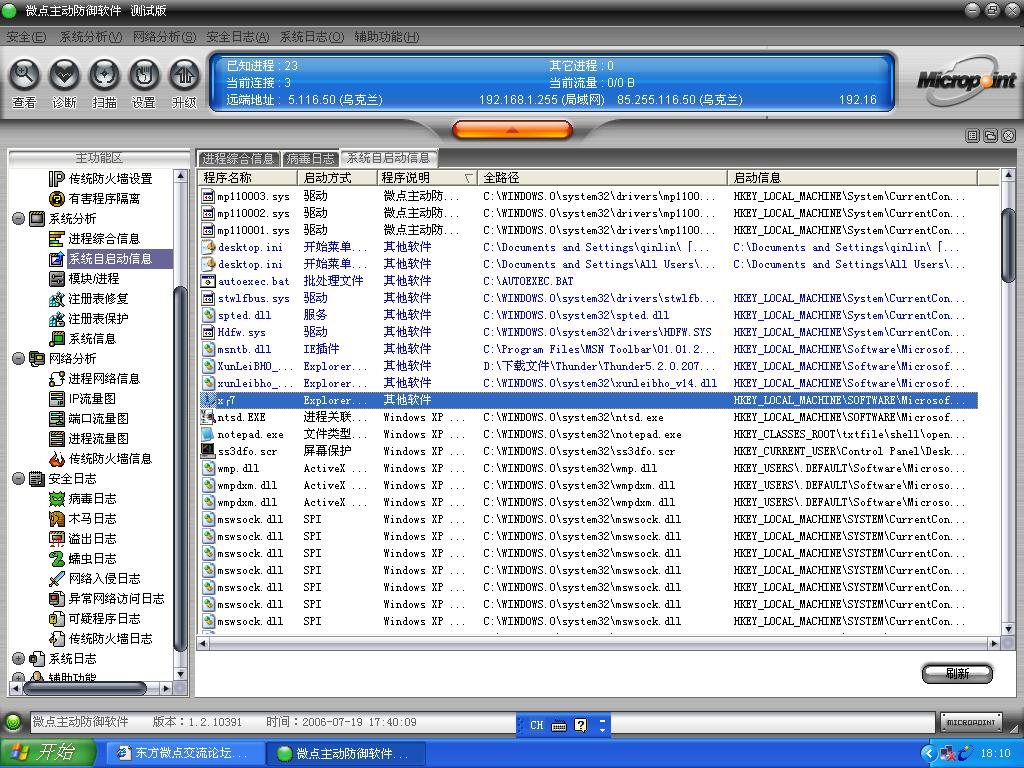Open the 诊断 diagnose toolbar icon
Viewport: 1024px width, 768px height.
tap(64, 74)
